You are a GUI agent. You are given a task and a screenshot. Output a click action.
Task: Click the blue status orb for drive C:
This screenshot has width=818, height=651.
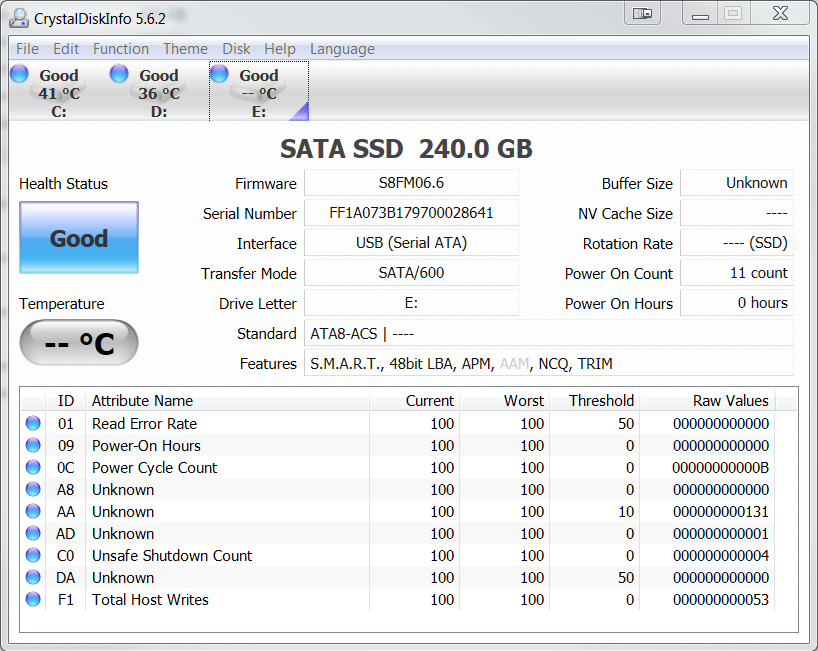pyautogui.click(x=19, y=73)
